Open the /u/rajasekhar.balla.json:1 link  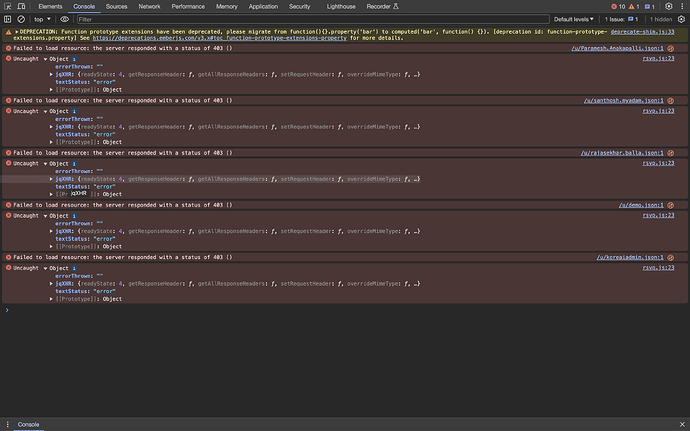point(622,153)
